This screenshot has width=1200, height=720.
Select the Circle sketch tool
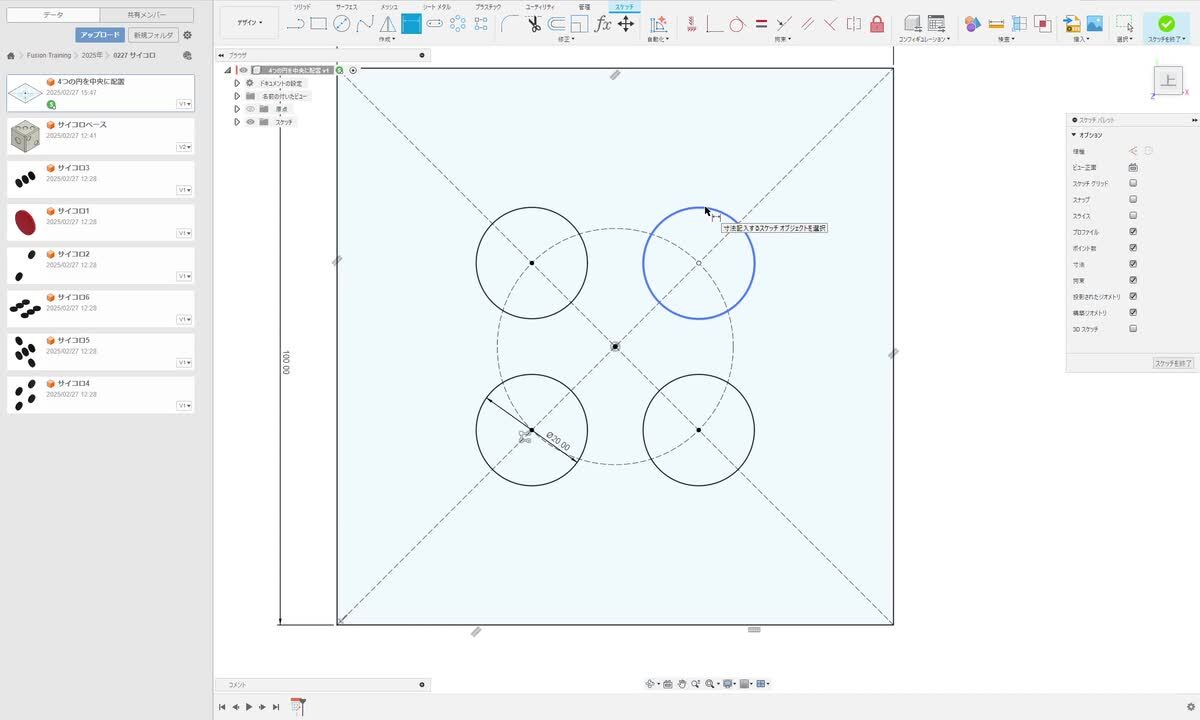(342, 24)
